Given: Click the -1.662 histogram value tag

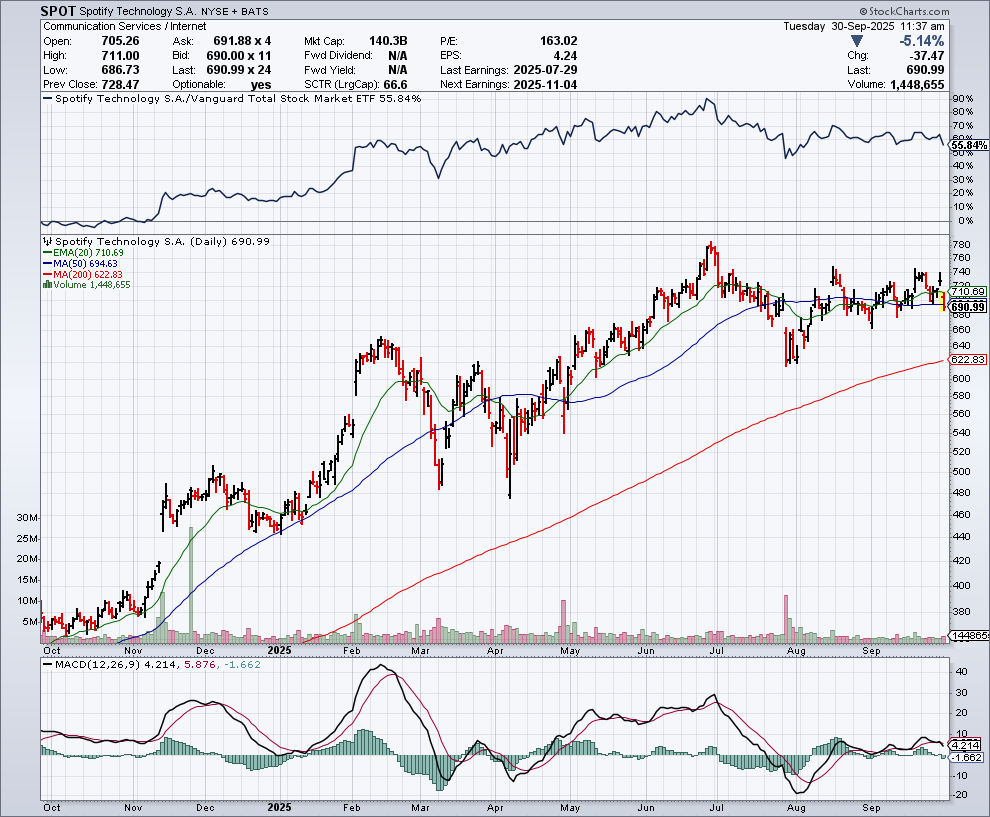Looking at the screenshot, I should click(x=968, y=758).
